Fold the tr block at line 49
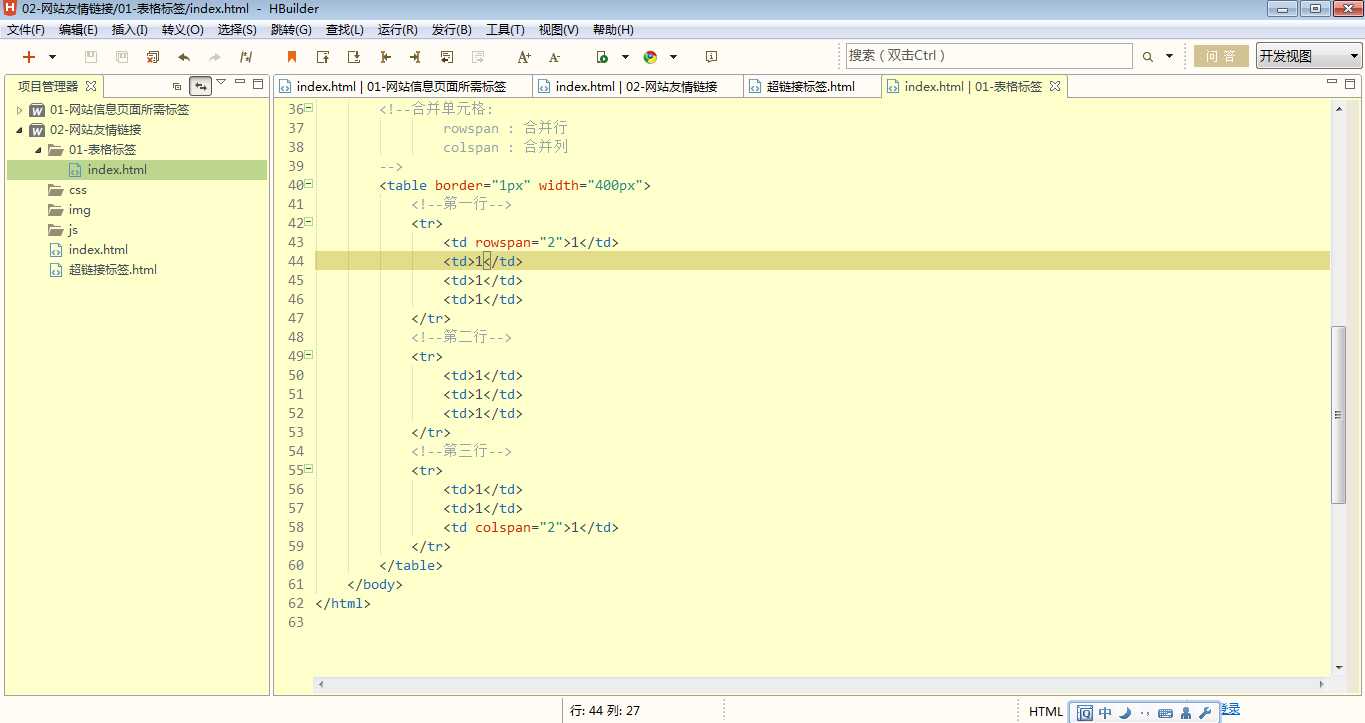 pyautogui.click(x=309, y=355)
